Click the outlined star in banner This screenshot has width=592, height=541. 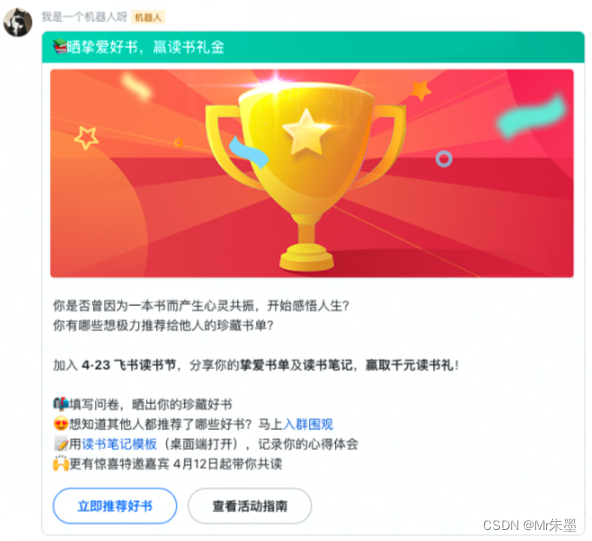(x=86, y=137)
